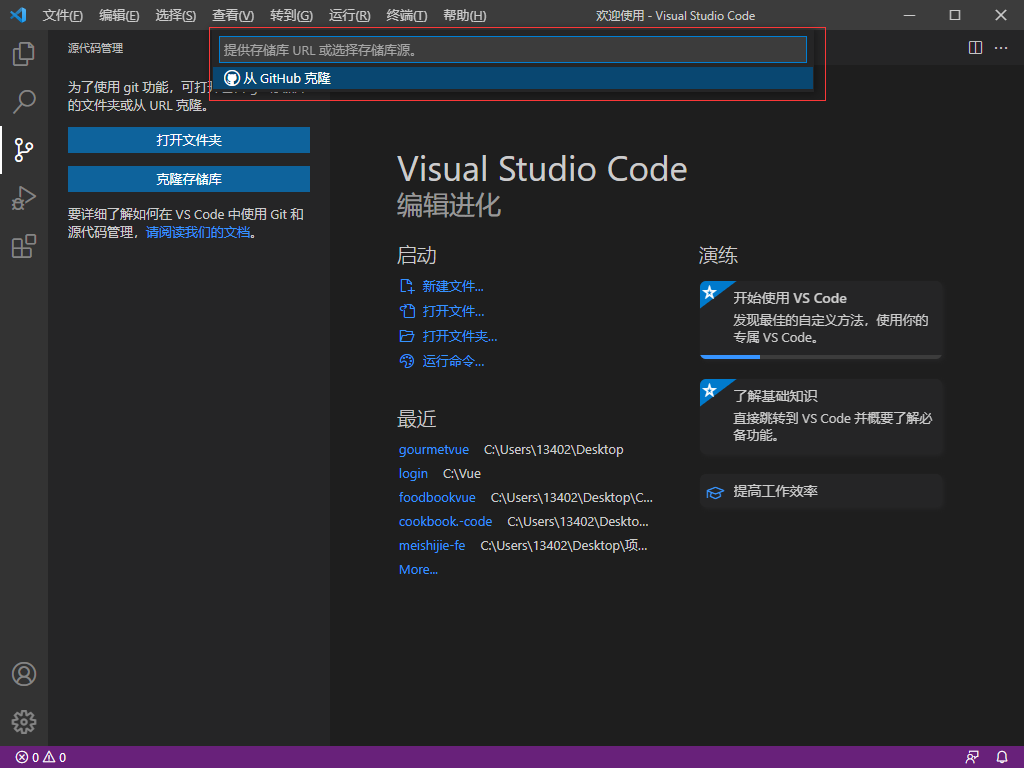
Task: Click the 最近 section heading
Action: [x=417, y=419]
